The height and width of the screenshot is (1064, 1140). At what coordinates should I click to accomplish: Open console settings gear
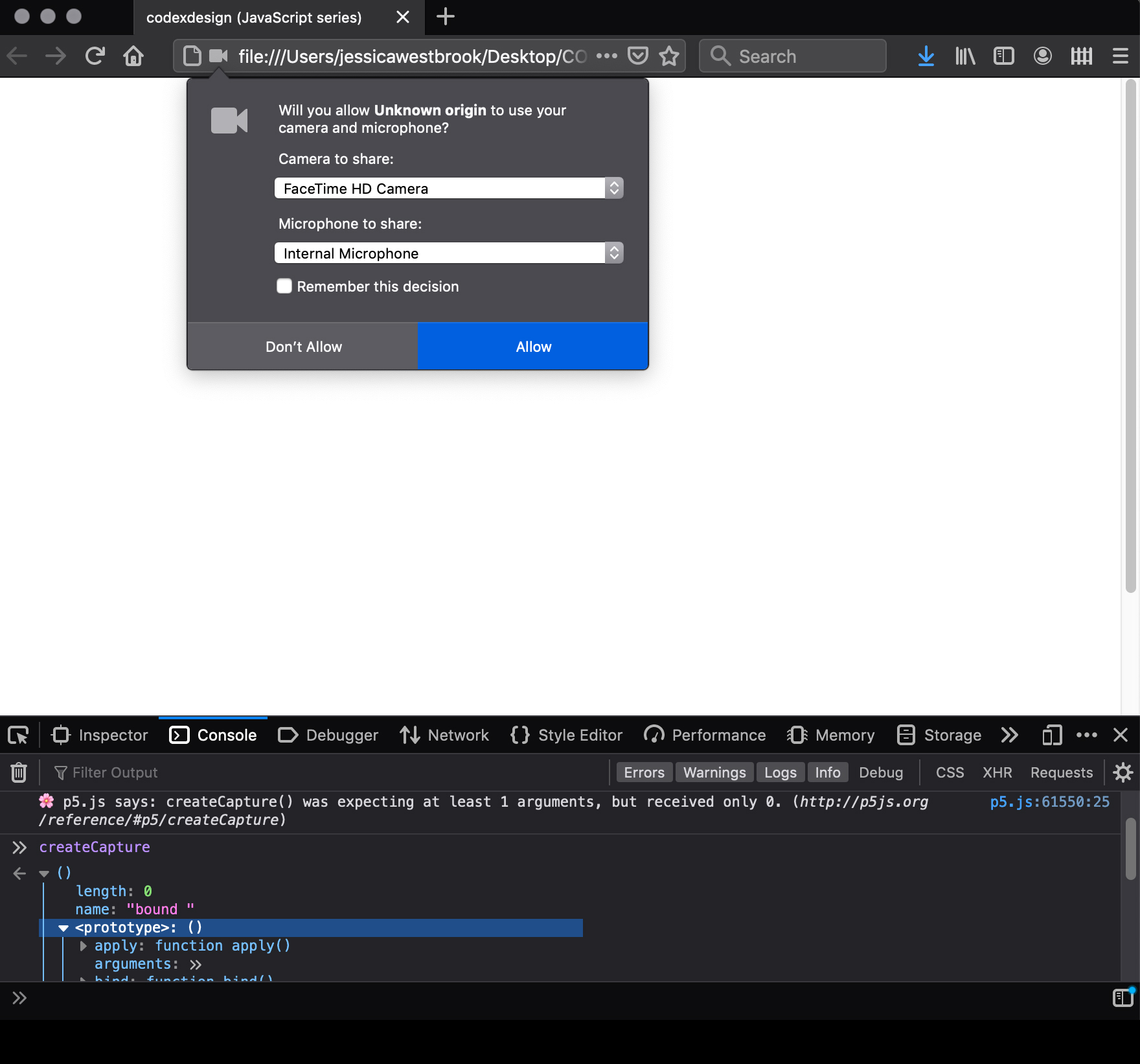tap(1123, 772)
